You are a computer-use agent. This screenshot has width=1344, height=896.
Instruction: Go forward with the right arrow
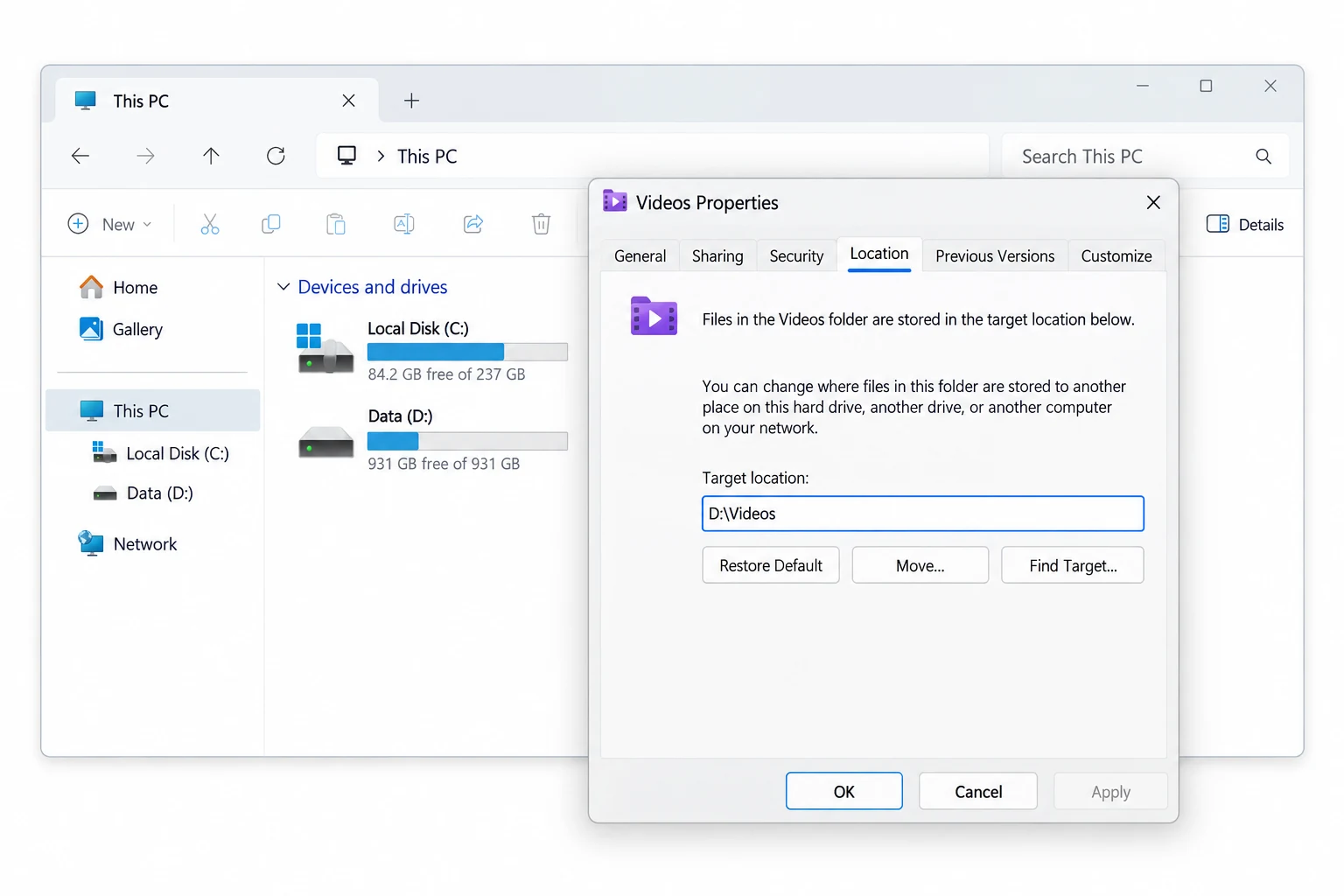pos(145,156)
